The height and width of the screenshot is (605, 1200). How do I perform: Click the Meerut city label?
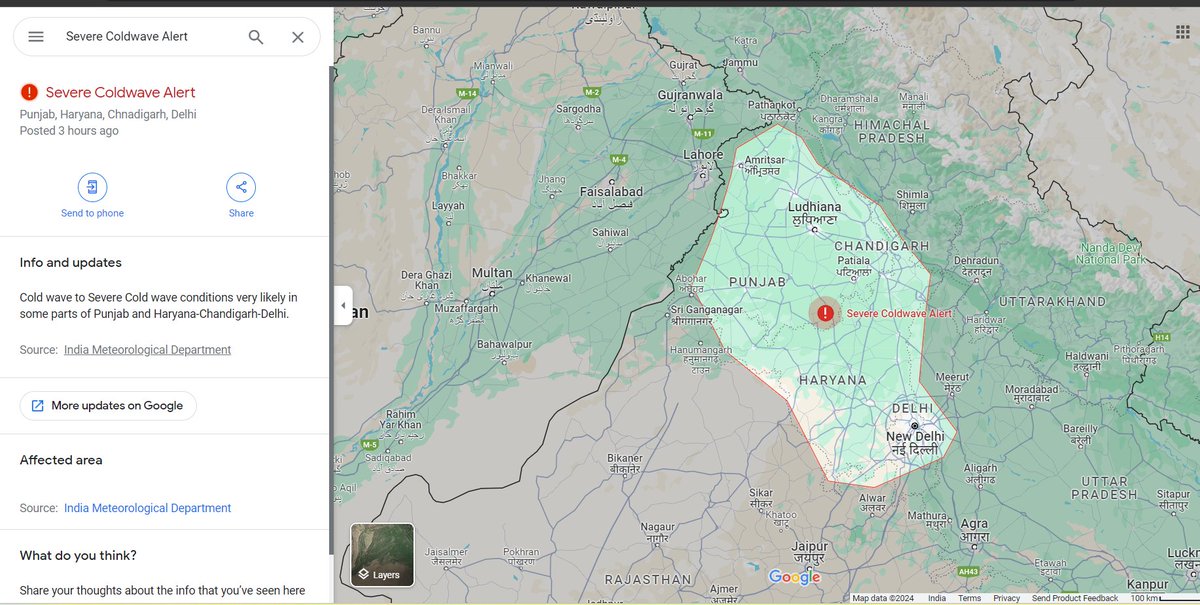pyautogui.click(x=952, y=377)
